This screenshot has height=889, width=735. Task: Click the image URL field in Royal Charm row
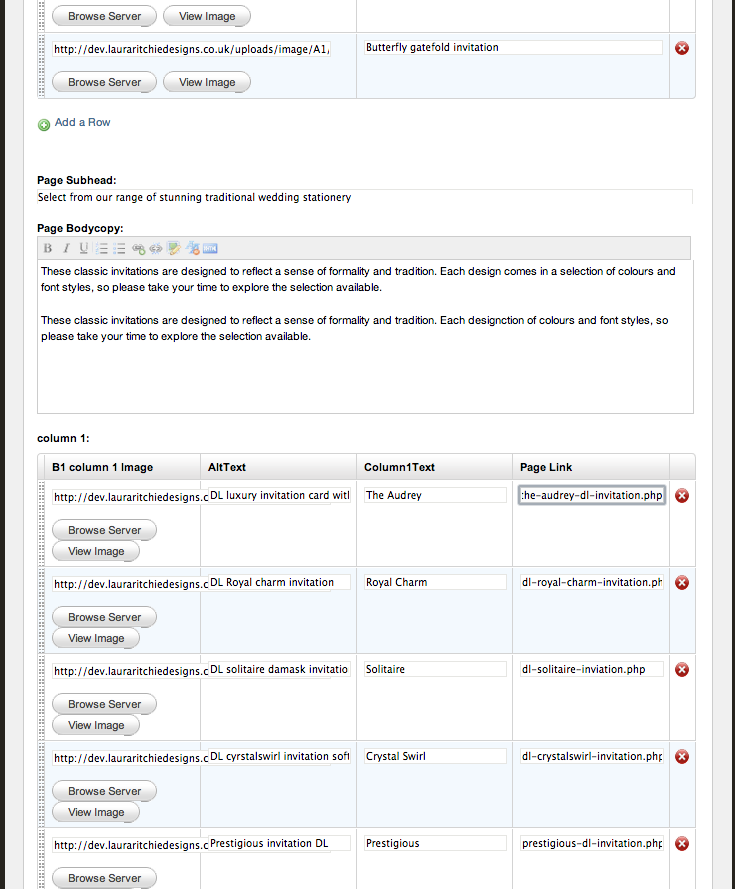tap(130, 584)
